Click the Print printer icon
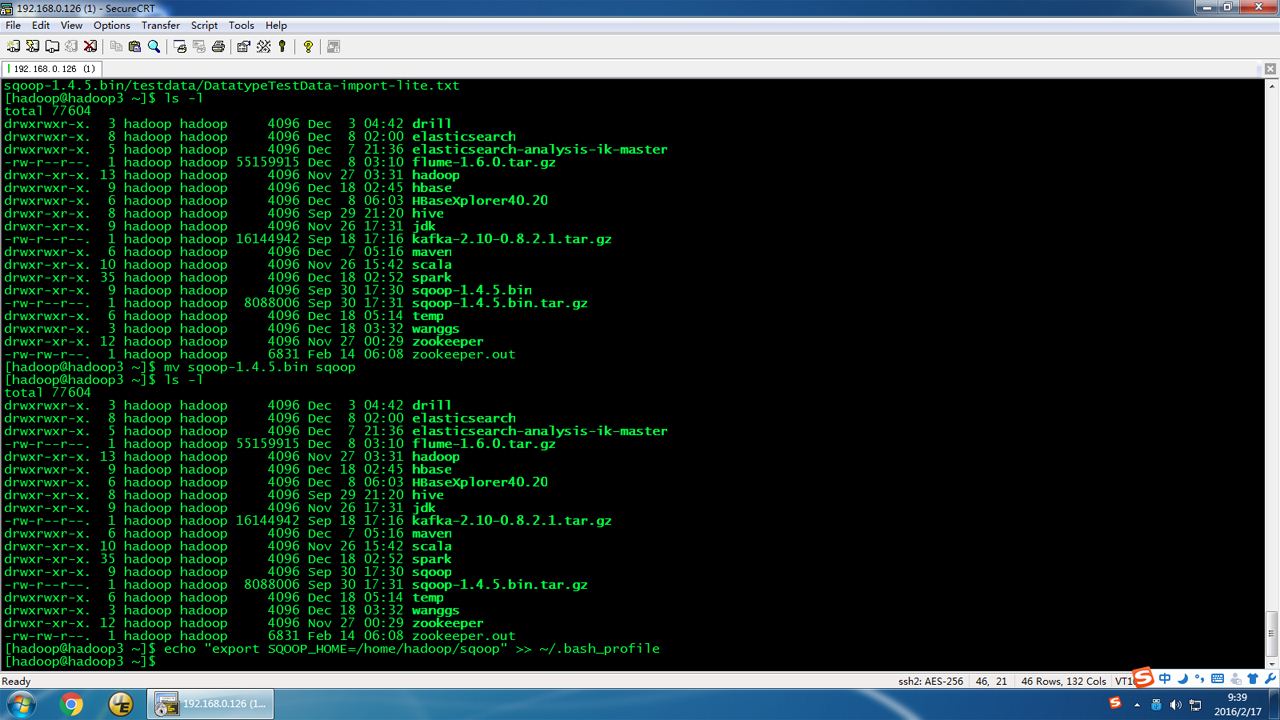The width and height of the screenshot is (1280, 720). (x=218, y=46)
